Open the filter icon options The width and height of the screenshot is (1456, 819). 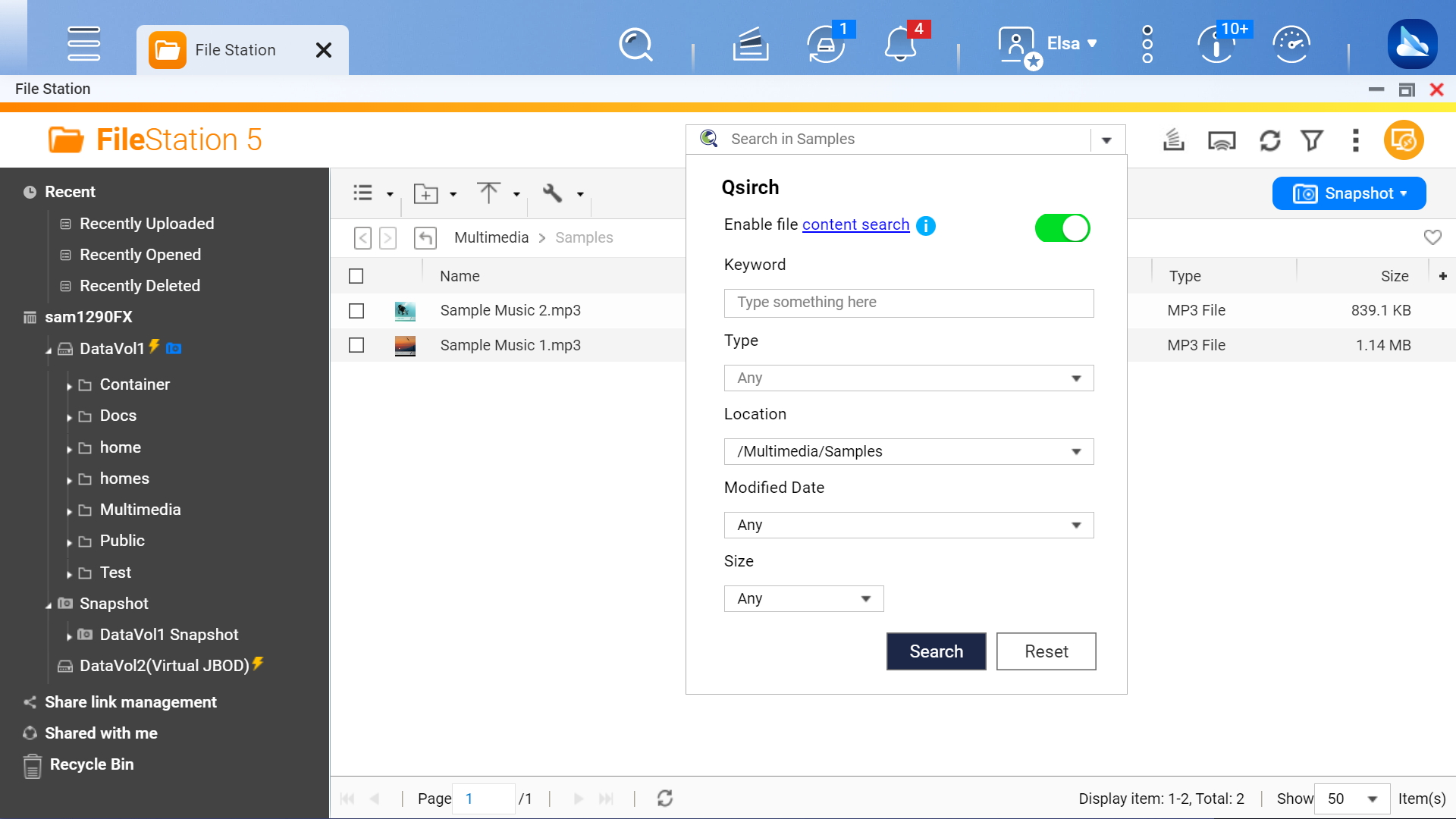pyautogui.click(x=1311, y=140)
